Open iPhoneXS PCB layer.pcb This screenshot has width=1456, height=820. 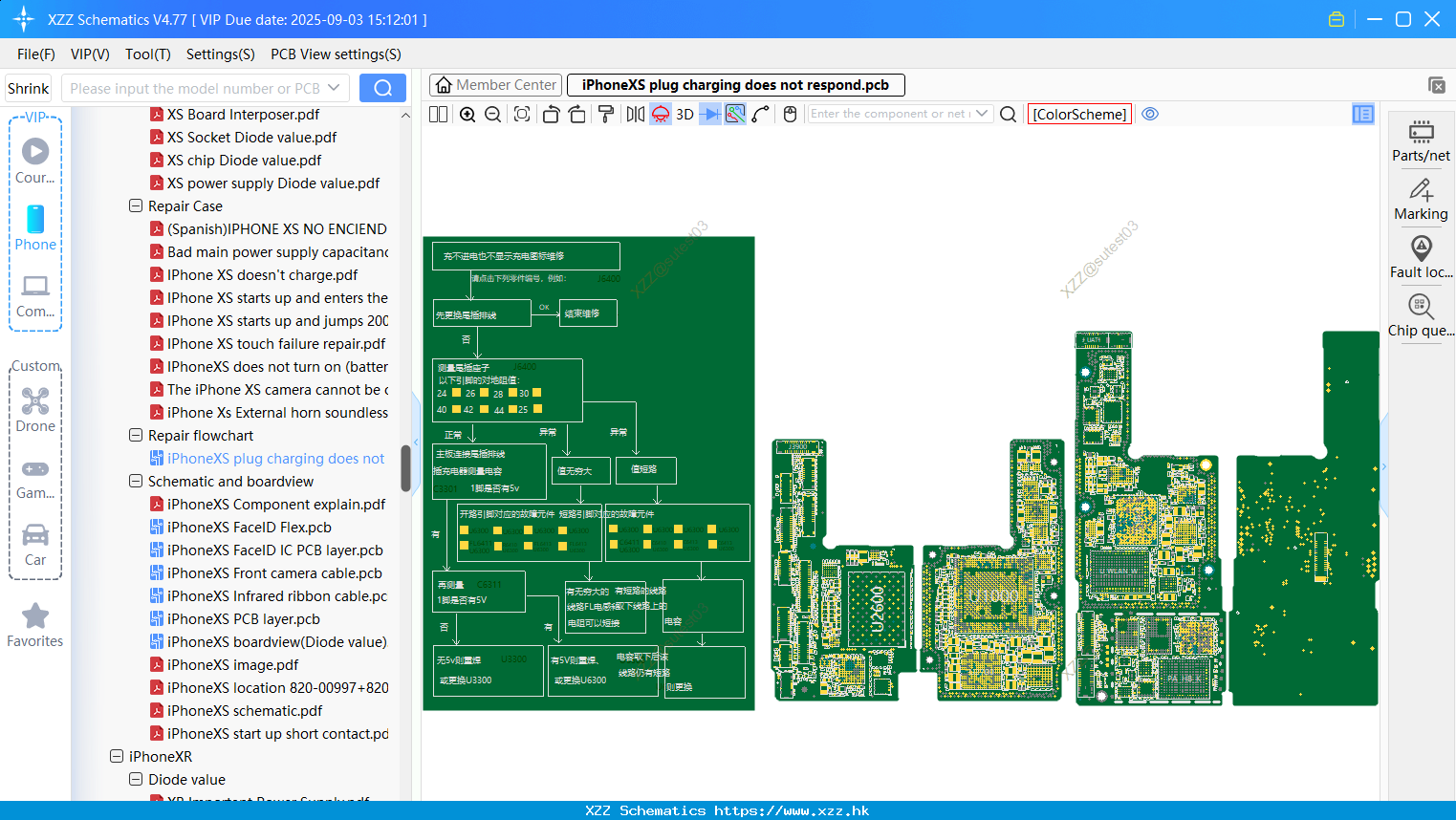[x=244, y=618]
